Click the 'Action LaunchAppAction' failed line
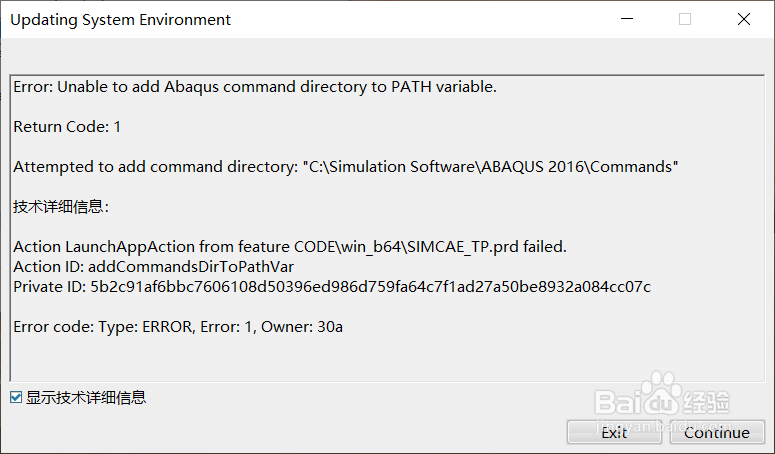775x454 pixels. click(290, 247)
